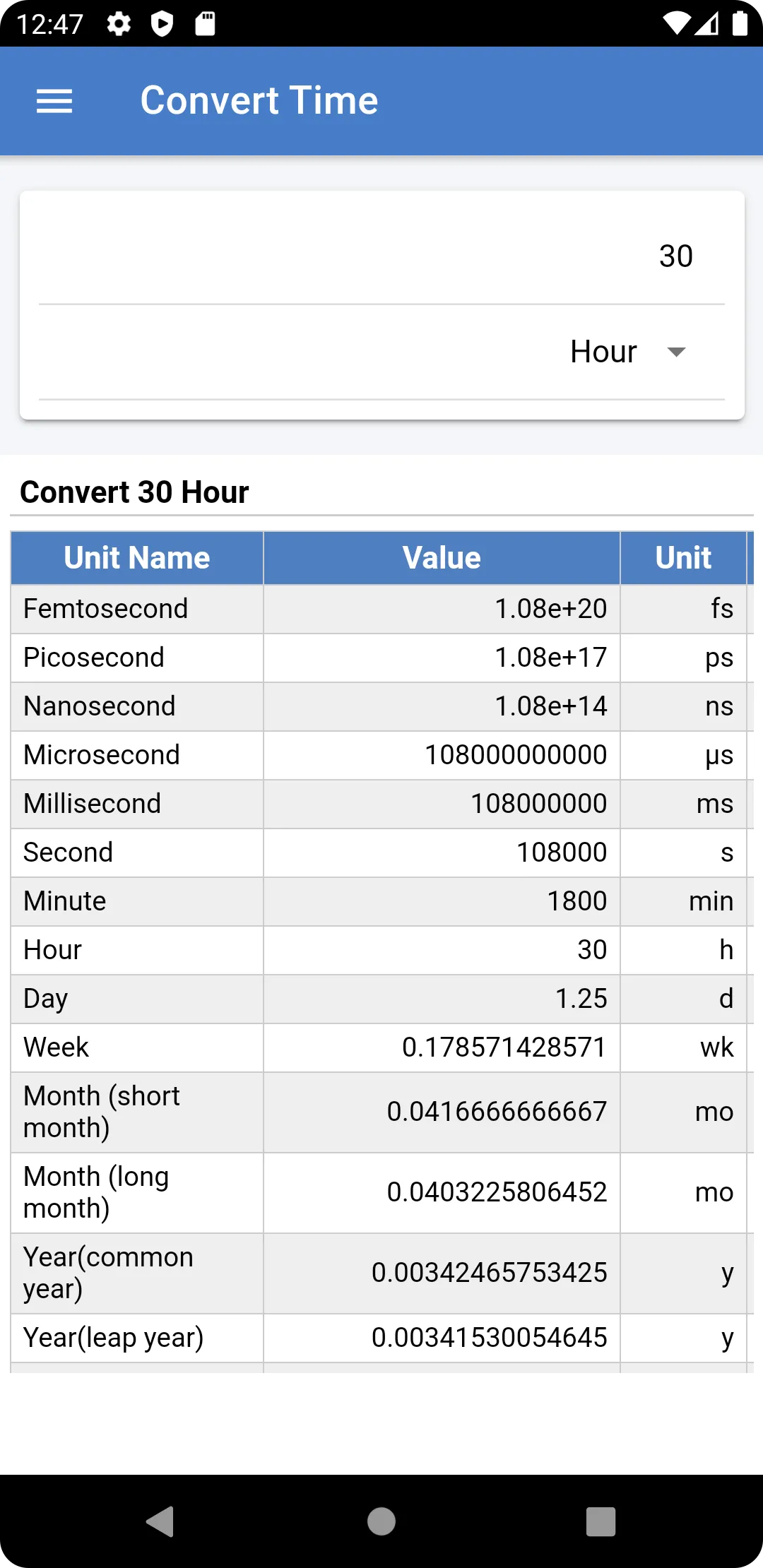
Task: Select the Year(common year) row name
Action: pos(108,1273)
